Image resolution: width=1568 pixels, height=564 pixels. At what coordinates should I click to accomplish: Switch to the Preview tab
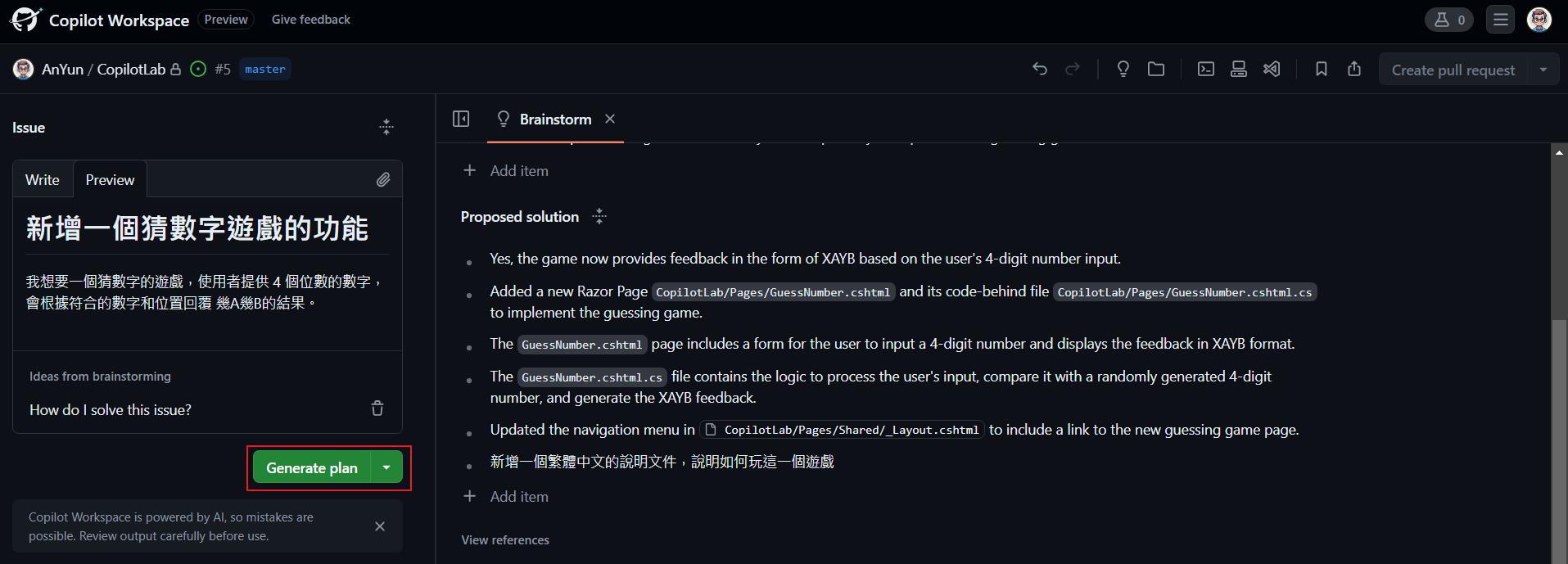tap(110, 180)
